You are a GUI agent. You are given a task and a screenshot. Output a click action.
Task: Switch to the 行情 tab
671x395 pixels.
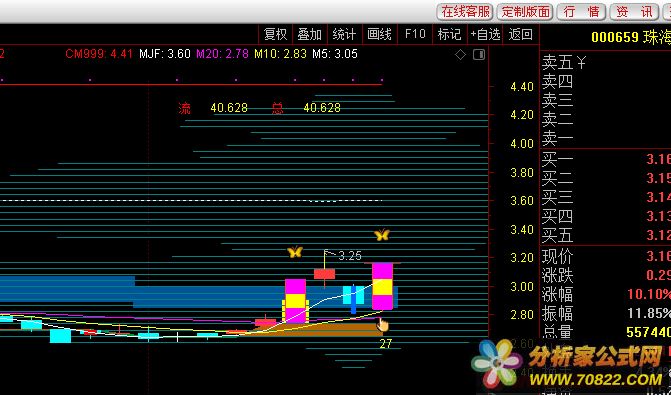(582, 12)
